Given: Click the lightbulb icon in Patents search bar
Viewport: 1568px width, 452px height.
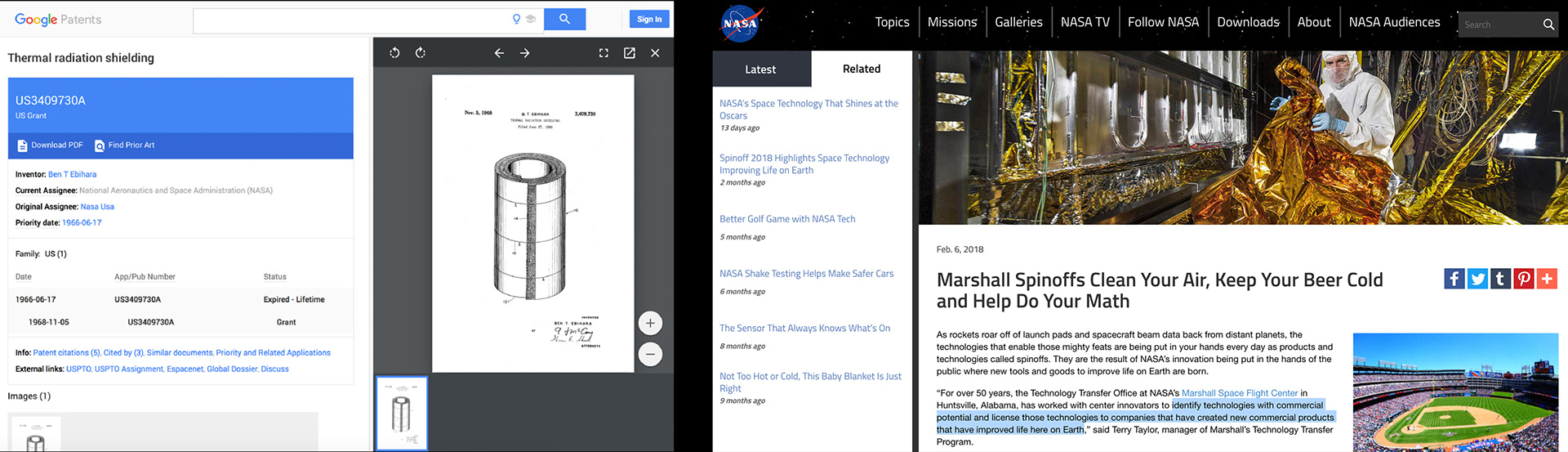Looking at the screenshot, I should coord(516,19).
